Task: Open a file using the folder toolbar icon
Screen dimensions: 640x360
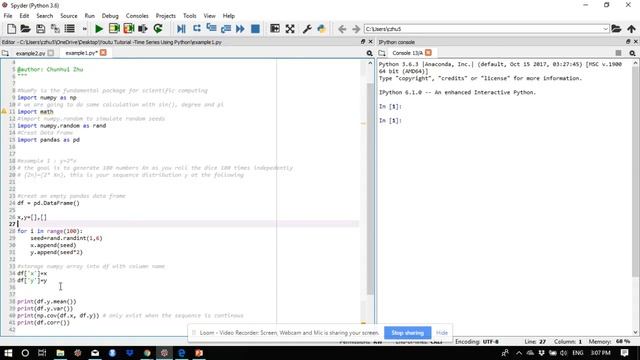Action: [x=25, y=29]
